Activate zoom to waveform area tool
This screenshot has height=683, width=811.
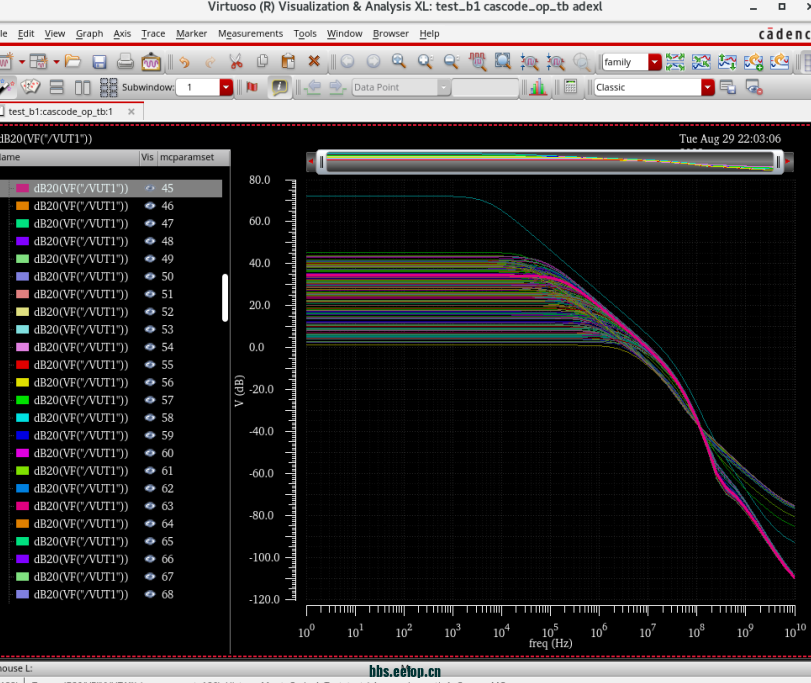[477, 62]
